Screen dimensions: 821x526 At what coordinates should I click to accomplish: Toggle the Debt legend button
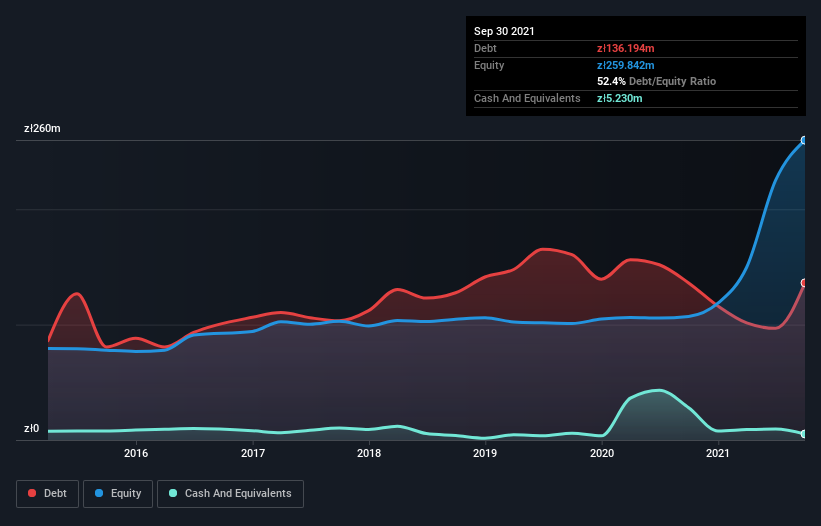(x=48, y=494)
